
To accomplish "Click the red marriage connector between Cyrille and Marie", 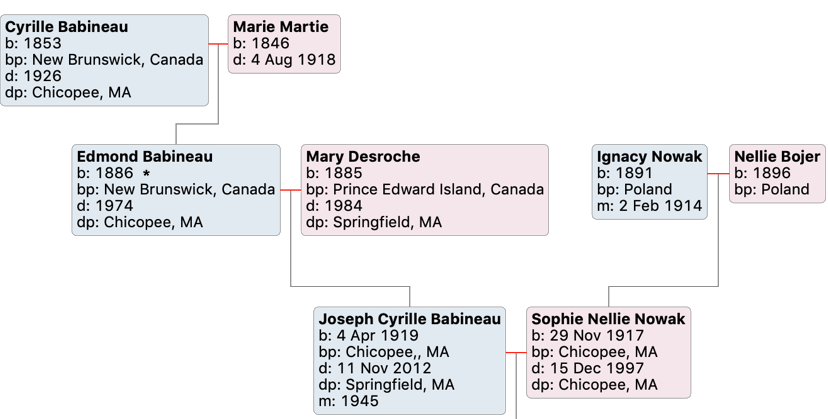I will click(x=219, y=44).
